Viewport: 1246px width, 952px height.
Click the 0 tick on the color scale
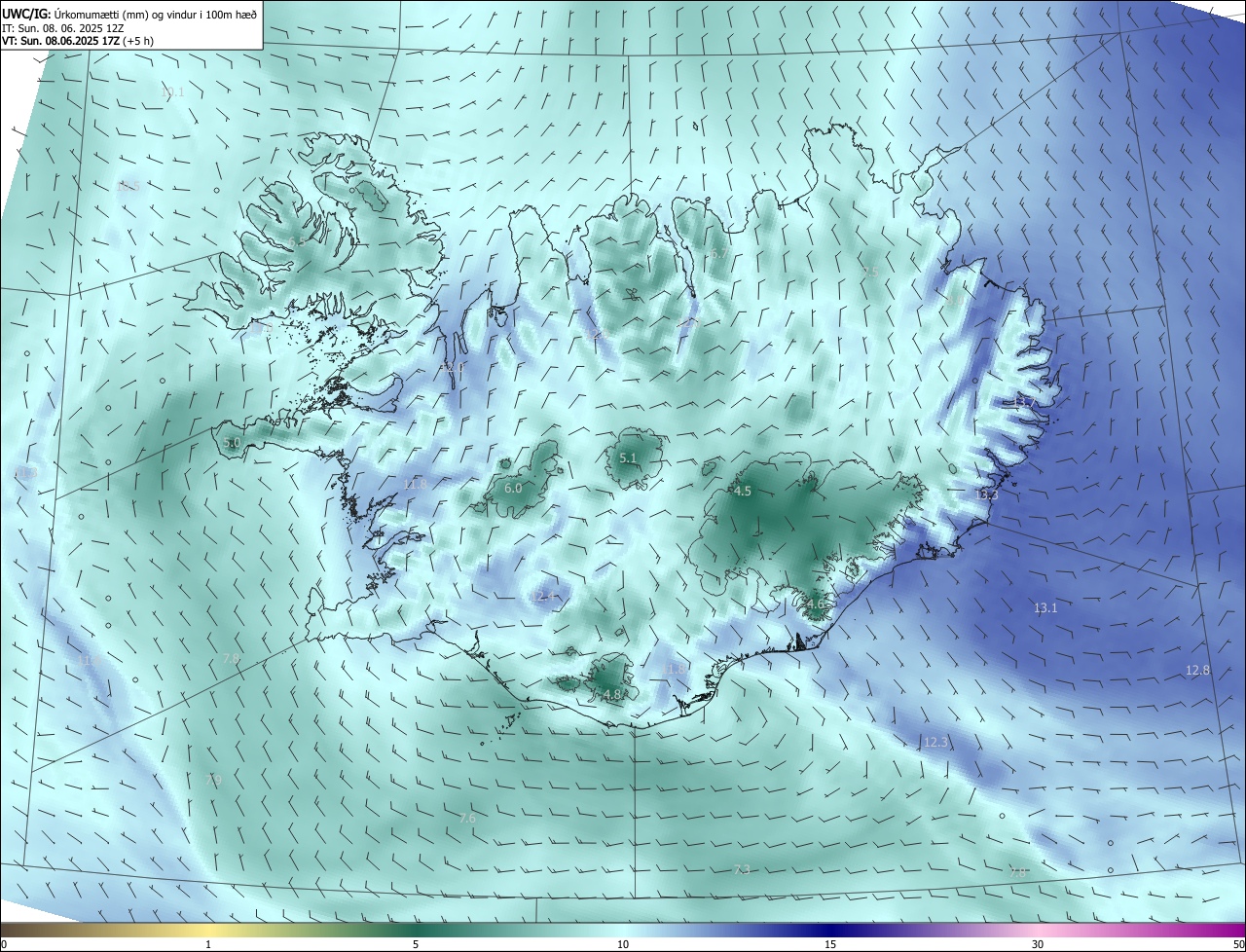coord(4,945)
